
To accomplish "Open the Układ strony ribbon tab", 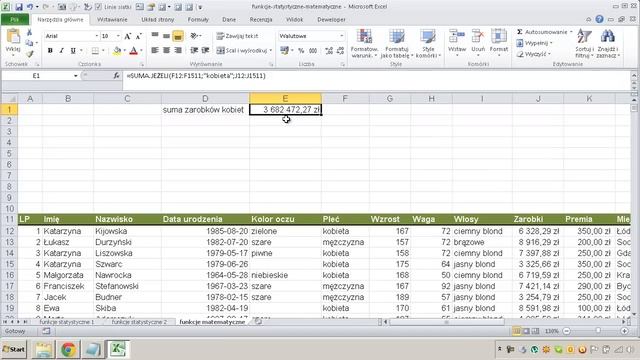I will pos(158,20).
